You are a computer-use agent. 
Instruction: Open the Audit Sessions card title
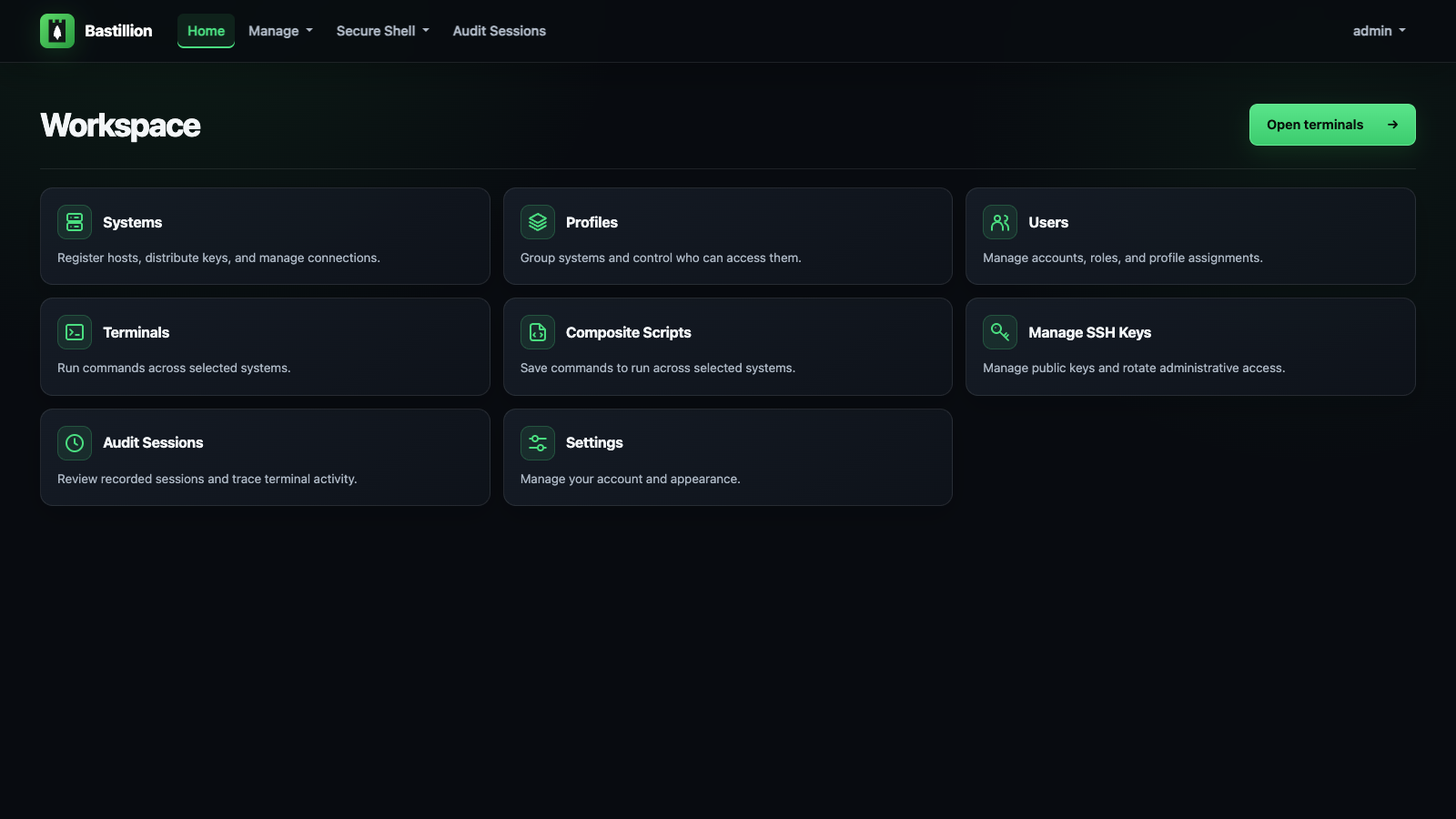pyautogui.click(x=153, y=443)
